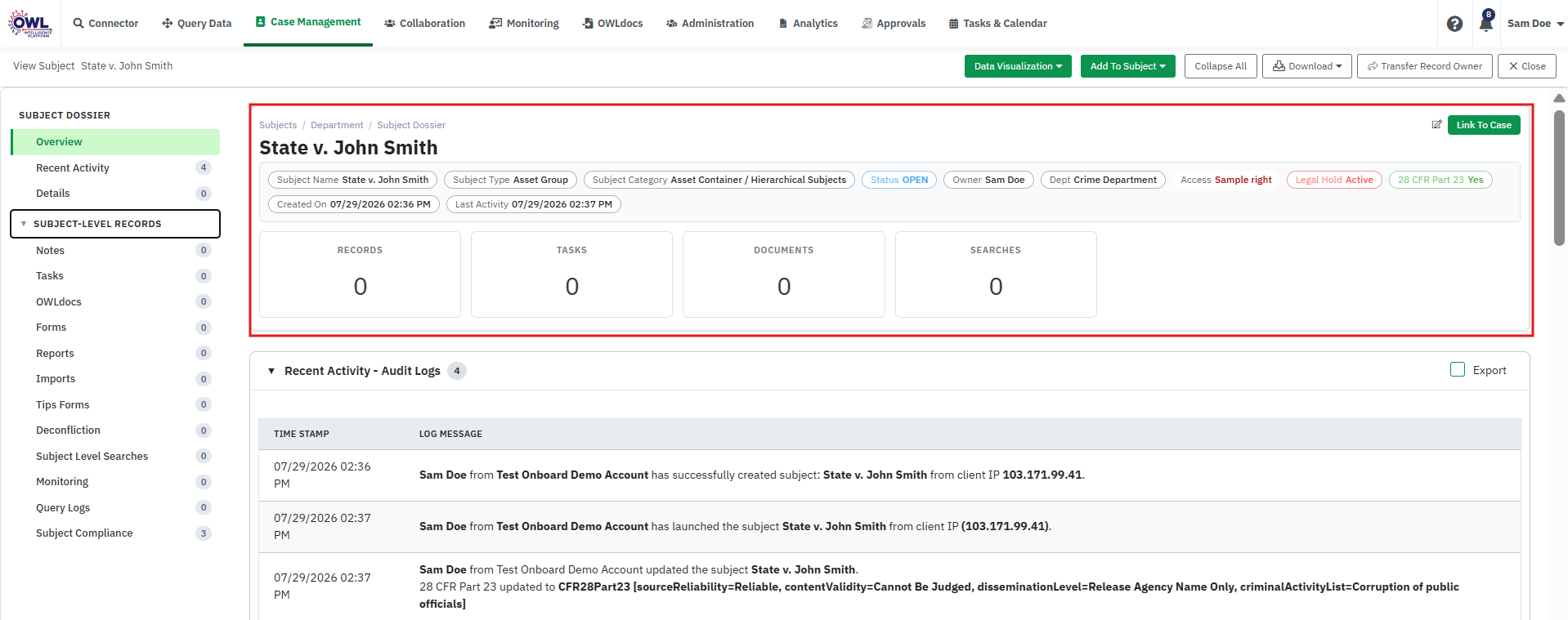Click the Legal Hold Active badge
Screen dimensions: 1568x620
(x=1334, y=180)
